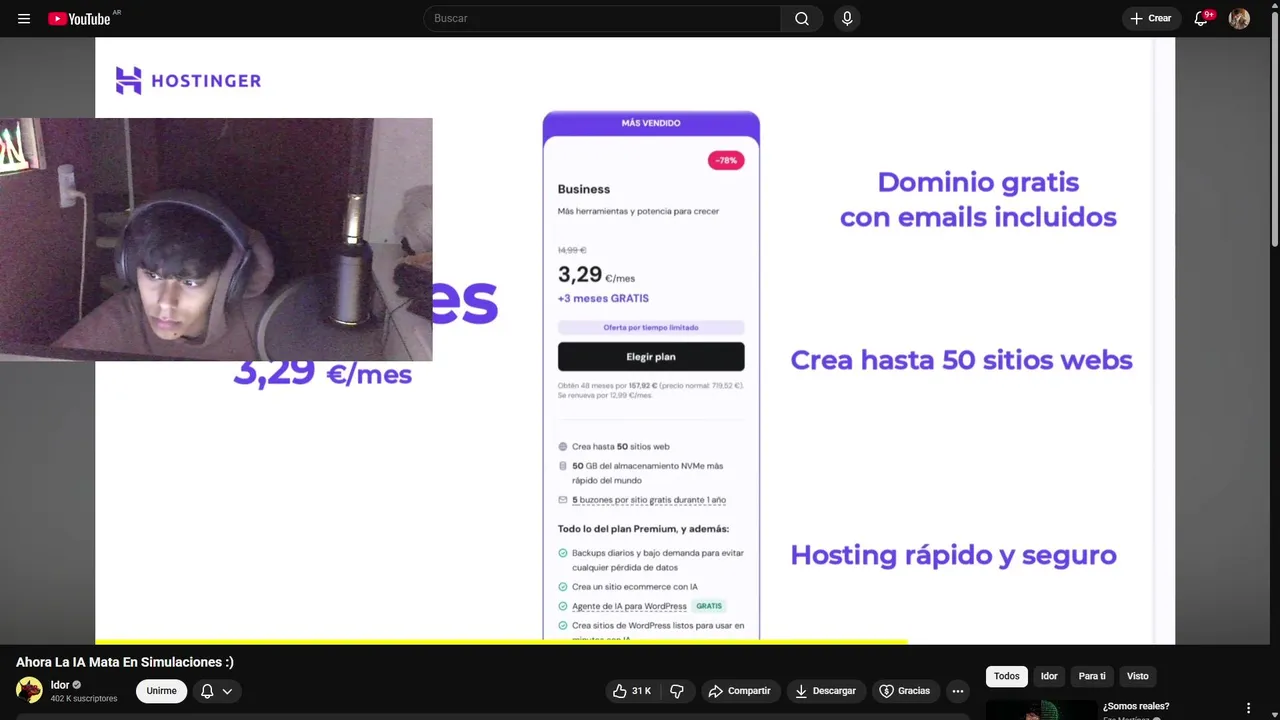
Task: Click the Gracias super thanks button
Action: click(x=904, y=691)
